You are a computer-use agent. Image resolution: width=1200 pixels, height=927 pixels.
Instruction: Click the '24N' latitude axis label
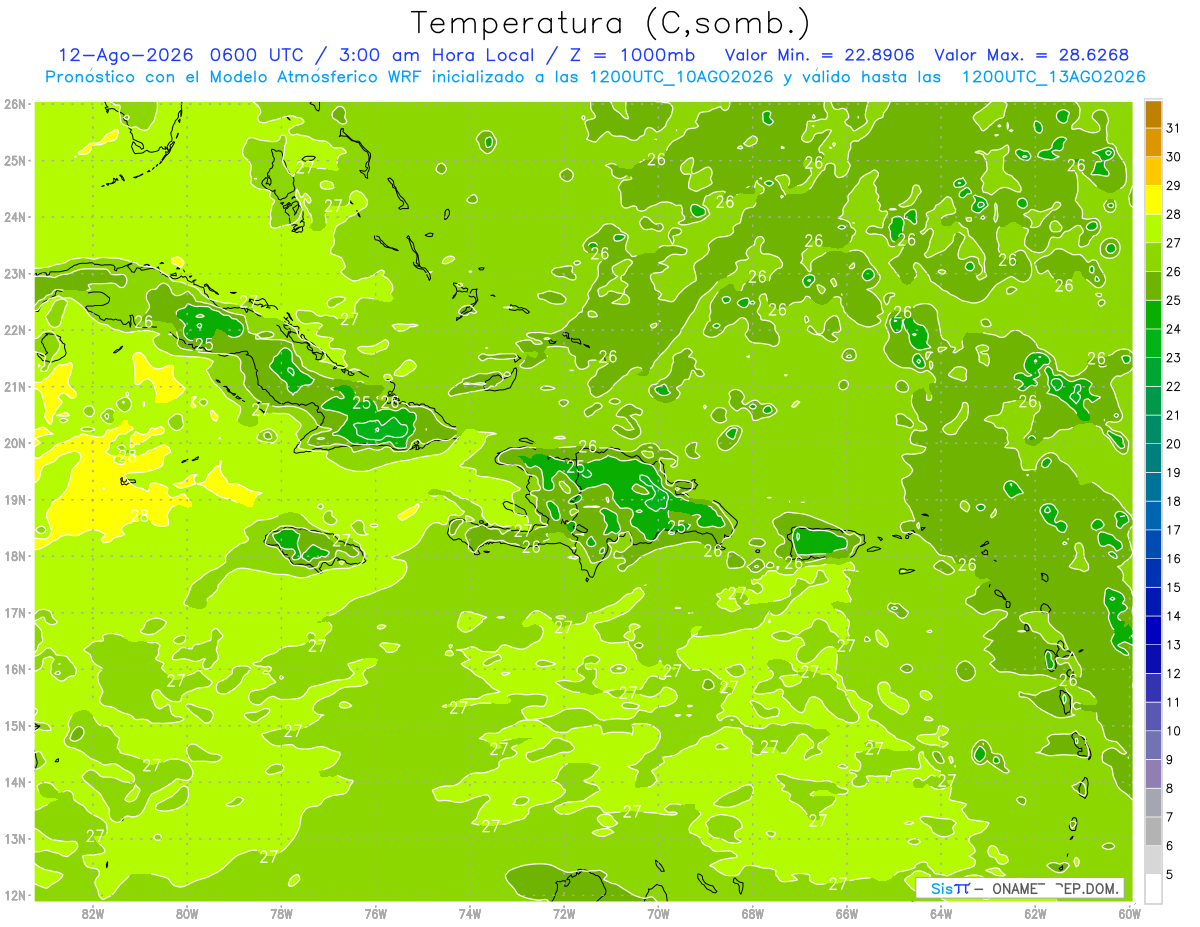point(14,217)
